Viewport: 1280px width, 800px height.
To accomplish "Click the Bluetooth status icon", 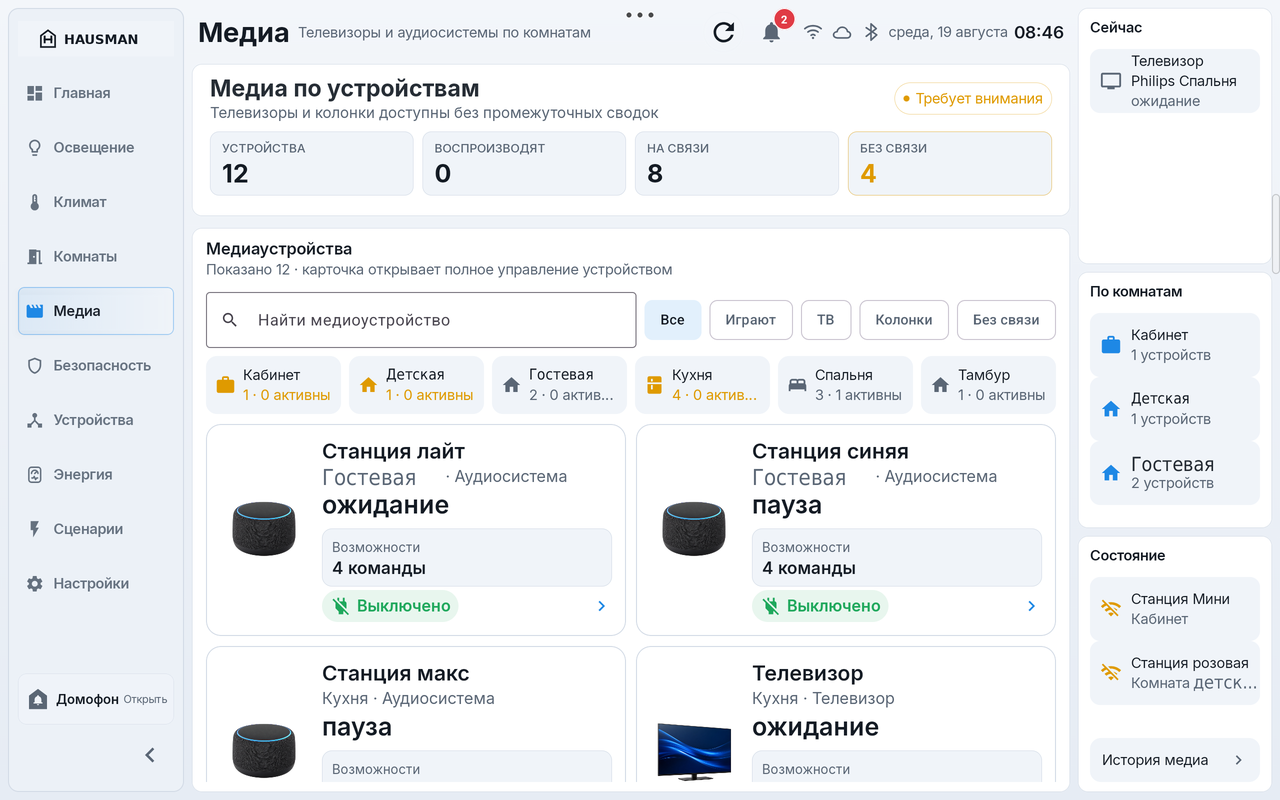I will pyautogui.click(x=871, y=32).
